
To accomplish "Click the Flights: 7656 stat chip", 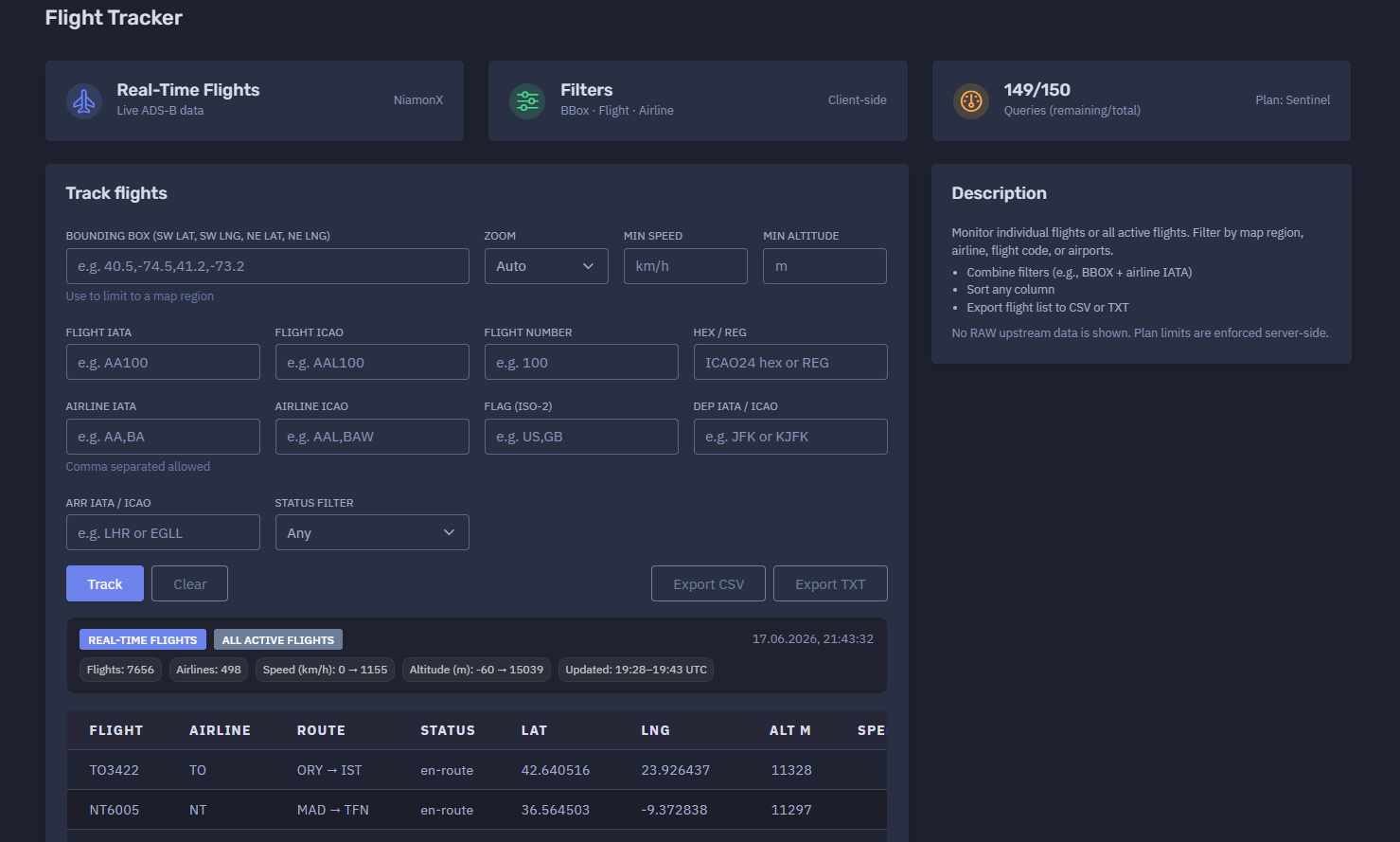I will [x=120, y=670].
